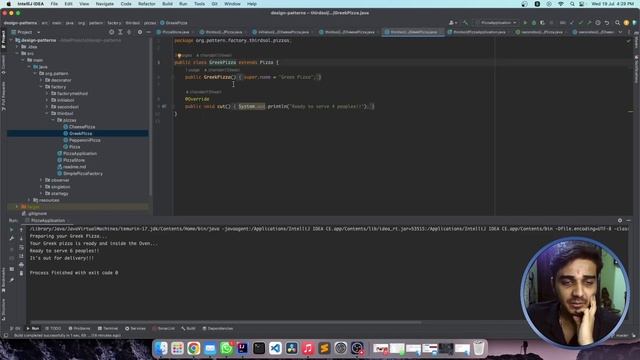The width and height of the screenshot is (640, 360).
Task: Show hidden editor tabs chevron
Action: click(x=620, y=32)
